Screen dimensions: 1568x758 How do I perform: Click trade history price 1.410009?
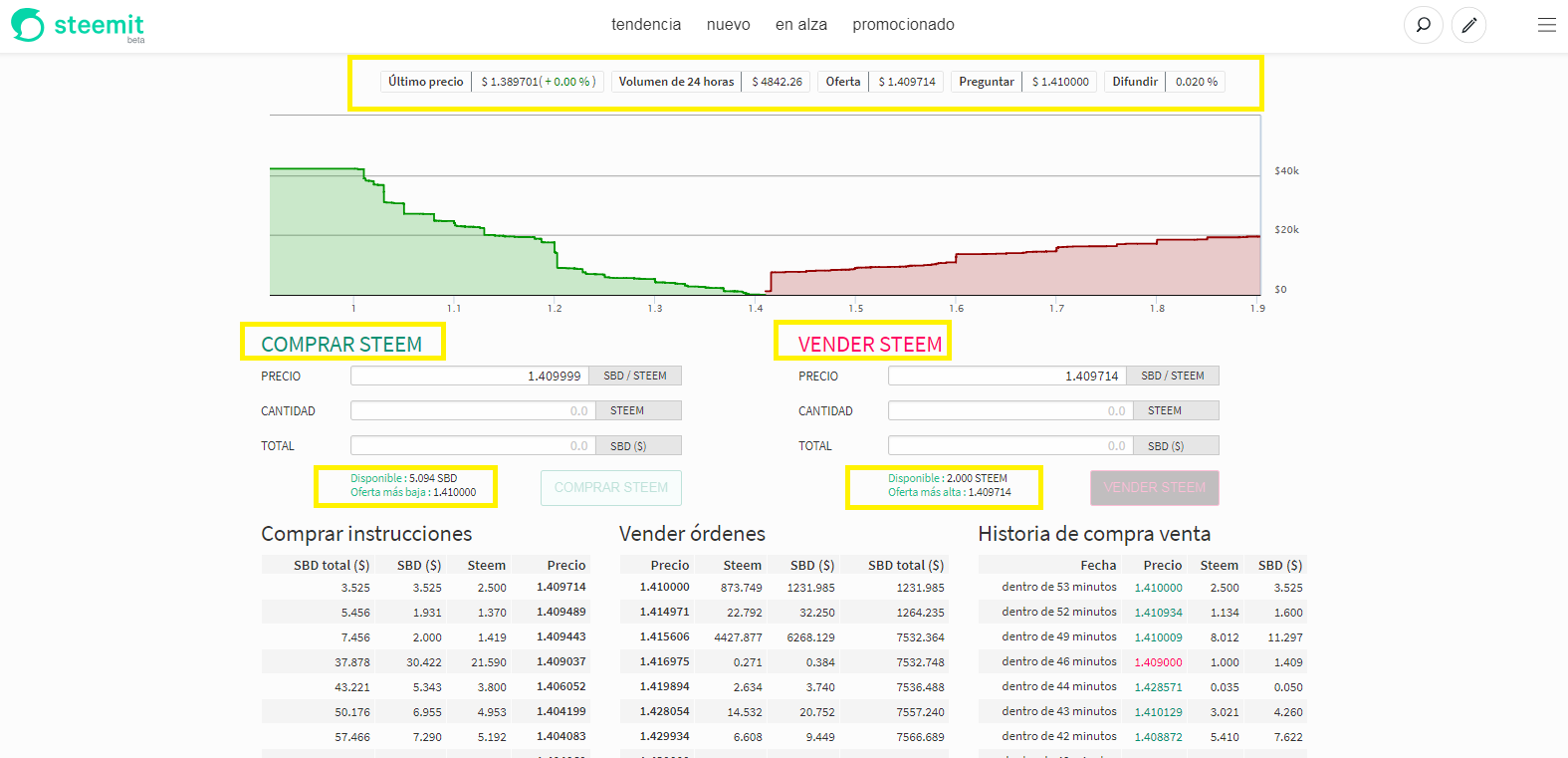point(1159,637)
